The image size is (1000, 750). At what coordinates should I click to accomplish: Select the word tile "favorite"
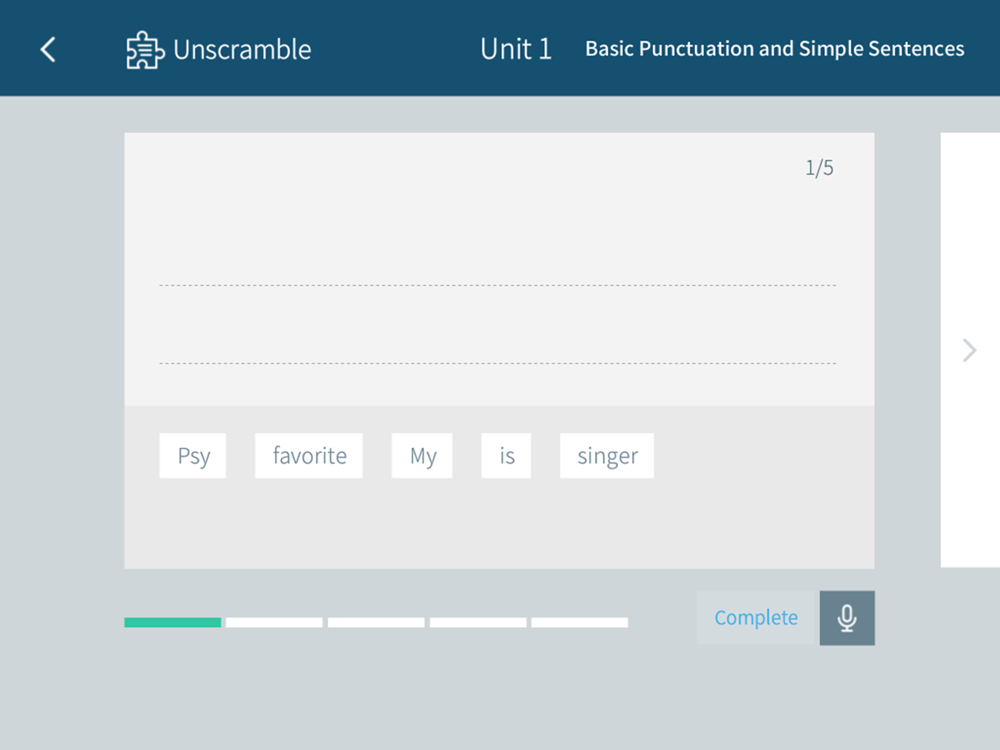309,456
